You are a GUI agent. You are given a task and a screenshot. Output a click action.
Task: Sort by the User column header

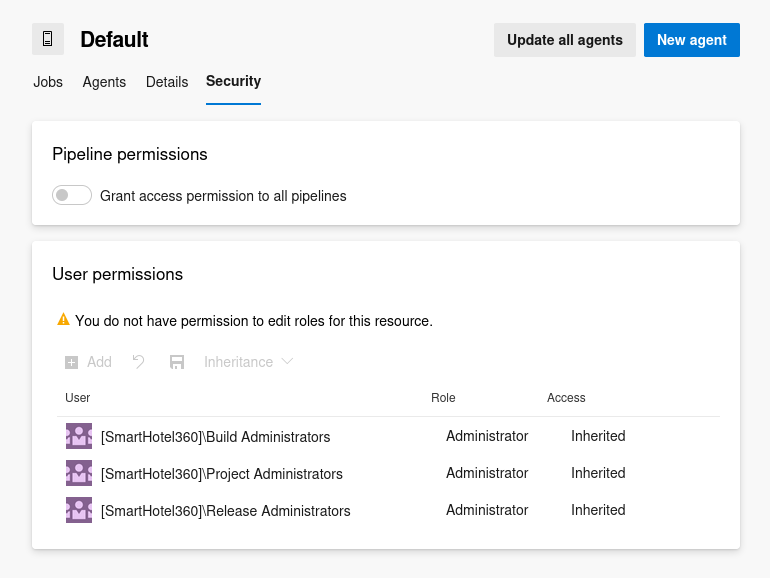pos(78,398)
